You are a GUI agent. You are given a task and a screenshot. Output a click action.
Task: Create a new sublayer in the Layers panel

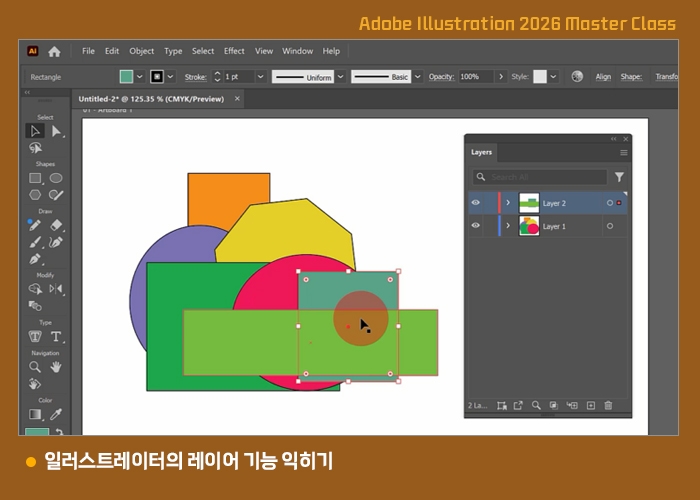(x=572, y=405)
